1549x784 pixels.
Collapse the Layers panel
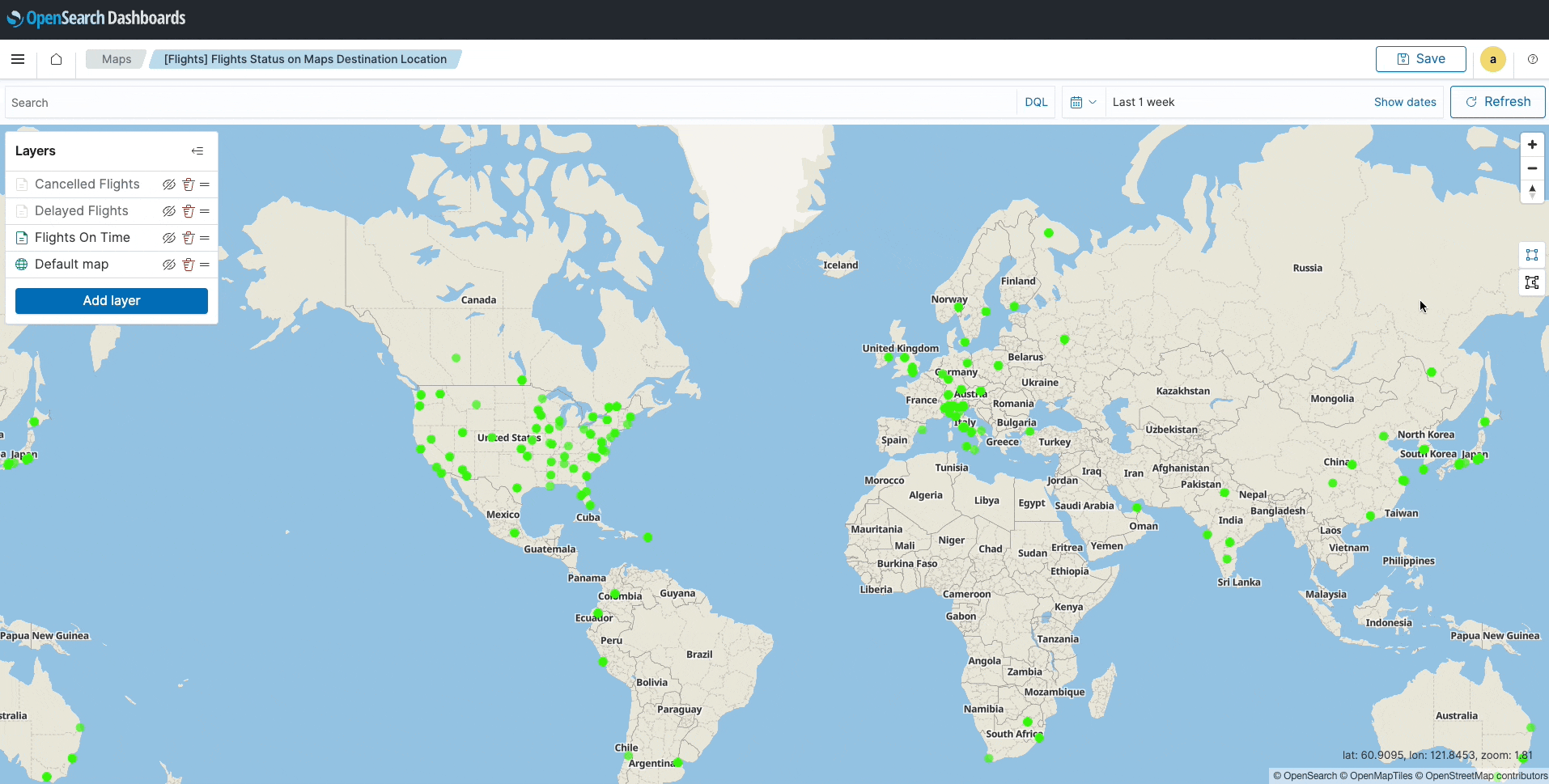(x=197, y=151)
